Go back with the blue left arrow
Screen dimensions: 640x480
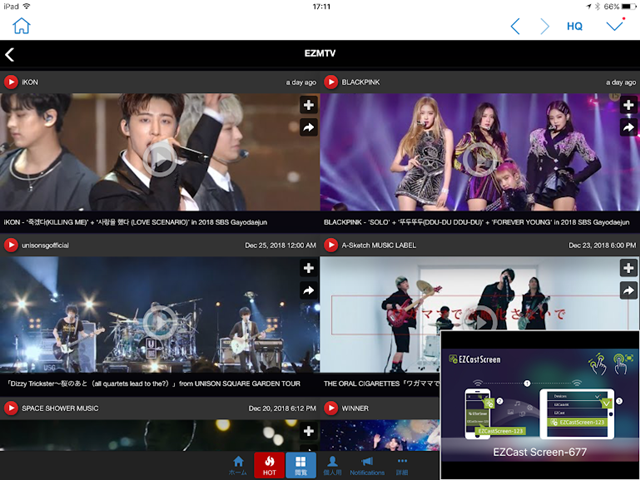coord(515,27)
